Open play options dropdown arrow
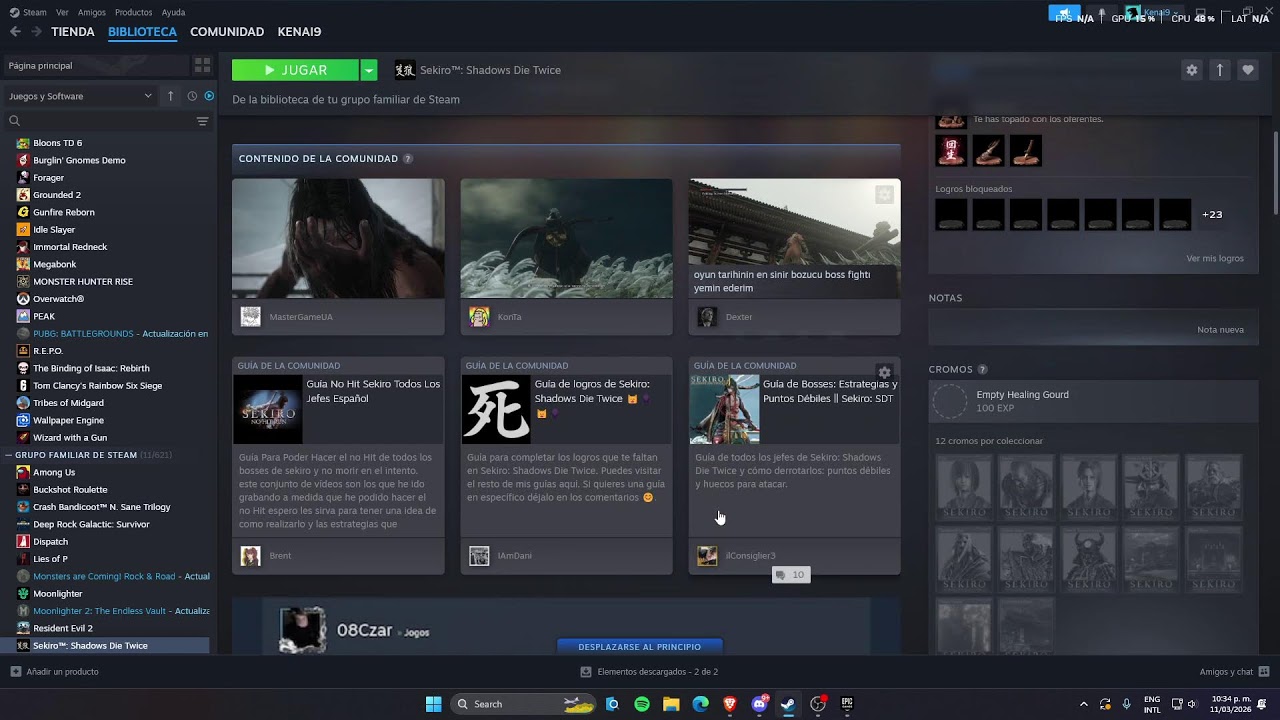Viewport: 1280px width, 720px height. tap(369, 70)
